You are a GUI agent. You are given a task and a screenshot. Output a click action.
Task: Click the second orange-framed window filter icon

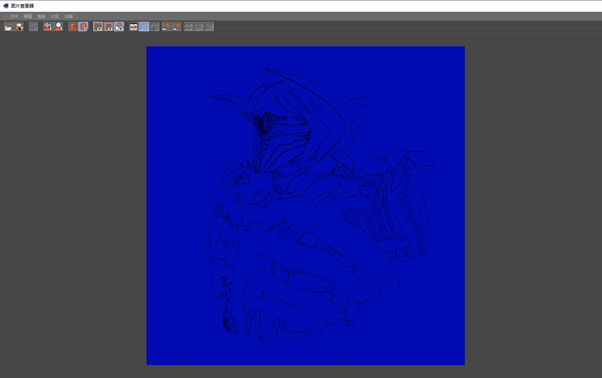(x=109, y=26)
